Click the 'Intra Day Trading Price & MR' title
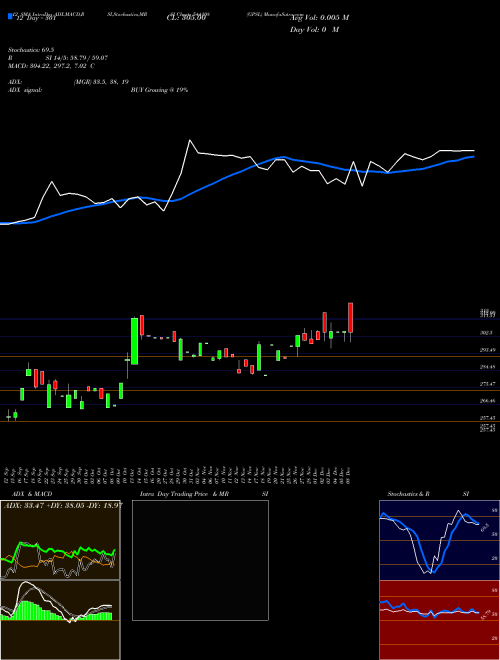This screenshot has height=660, width=500. point(184,494)
